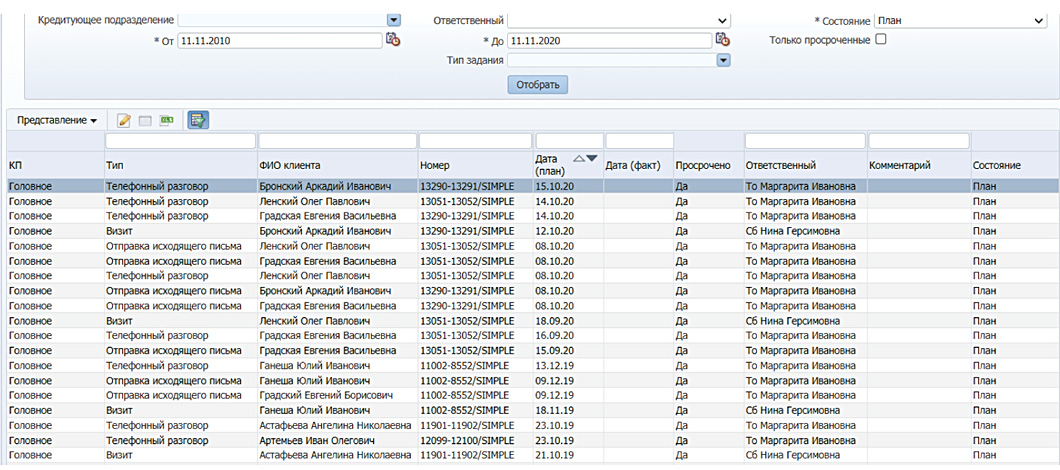
Task: Click the От date field with 11.11.2010
Action: pyautogui.click(x=279, y=40)
